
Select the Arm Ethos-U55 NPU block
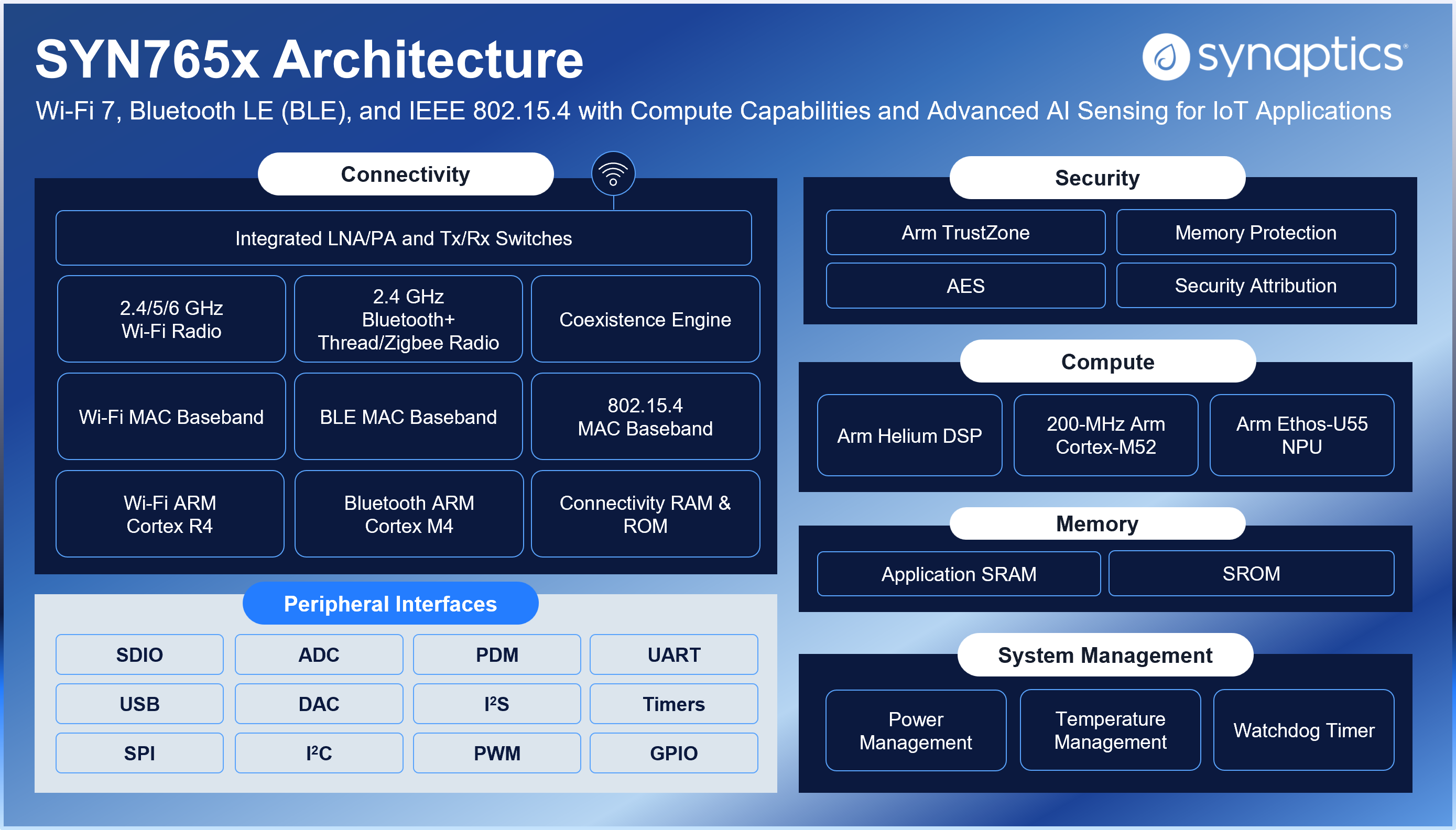1301,435
